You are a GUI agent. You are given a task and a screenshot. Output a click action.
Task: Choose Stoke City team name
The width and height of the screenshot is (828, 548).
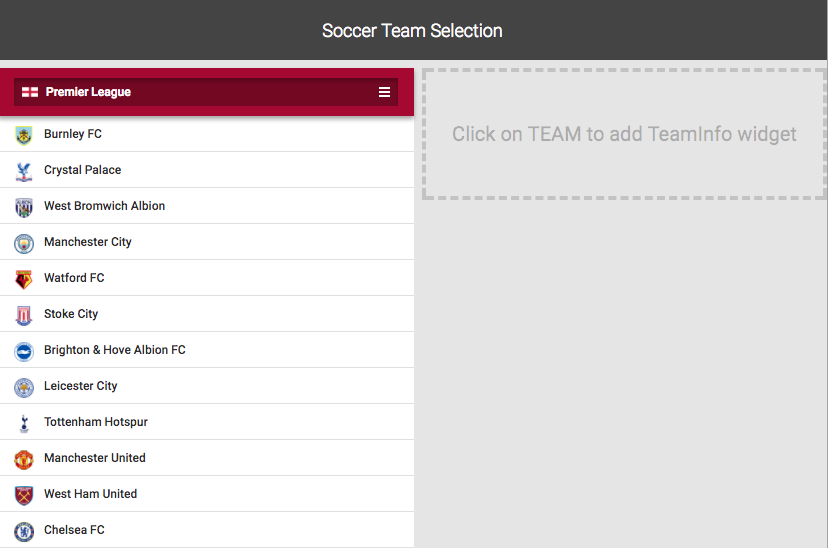[71, 314]
